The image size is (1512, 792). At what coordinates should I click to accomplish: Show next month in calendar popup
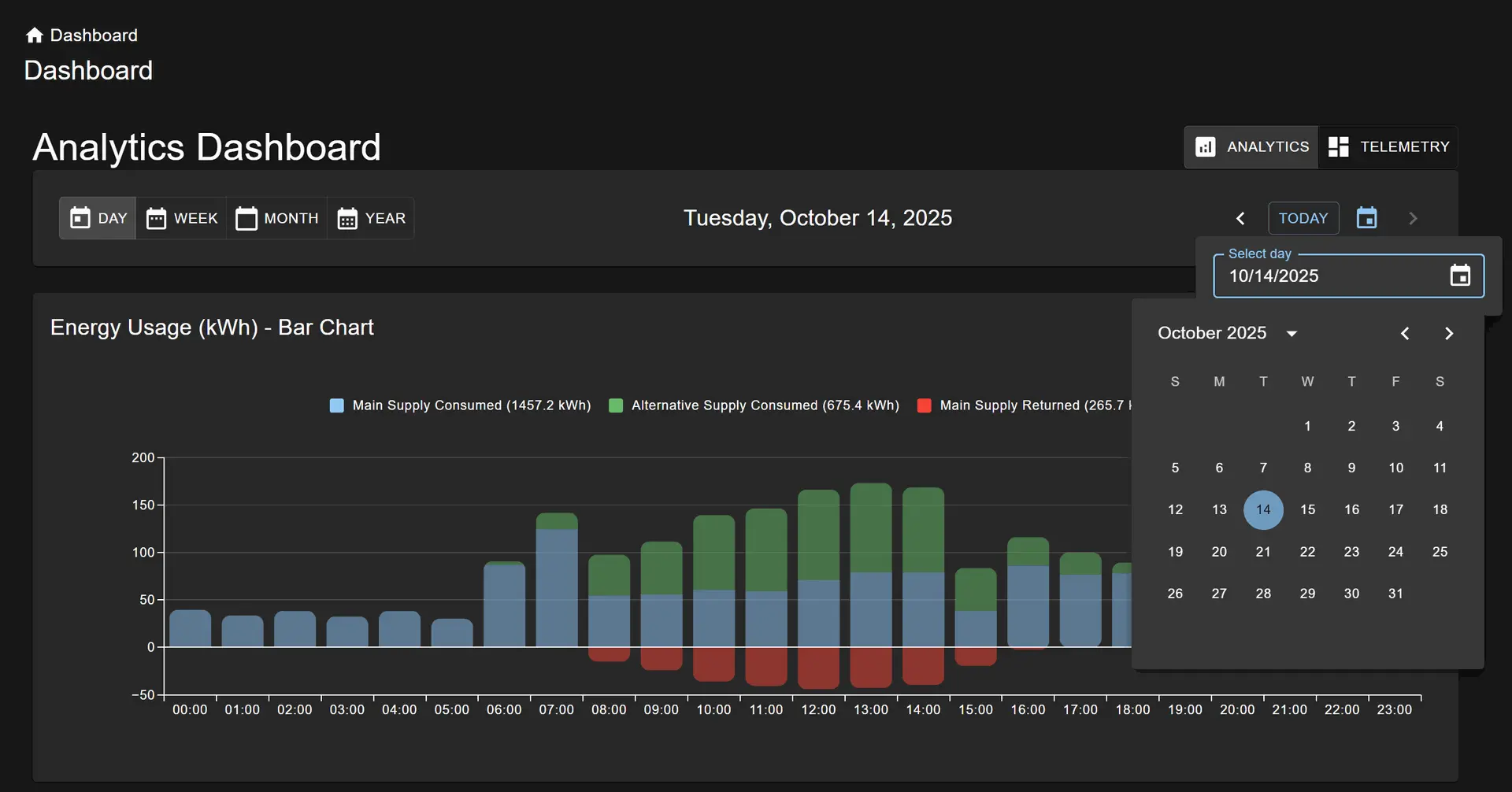(x=1448, y=334)
